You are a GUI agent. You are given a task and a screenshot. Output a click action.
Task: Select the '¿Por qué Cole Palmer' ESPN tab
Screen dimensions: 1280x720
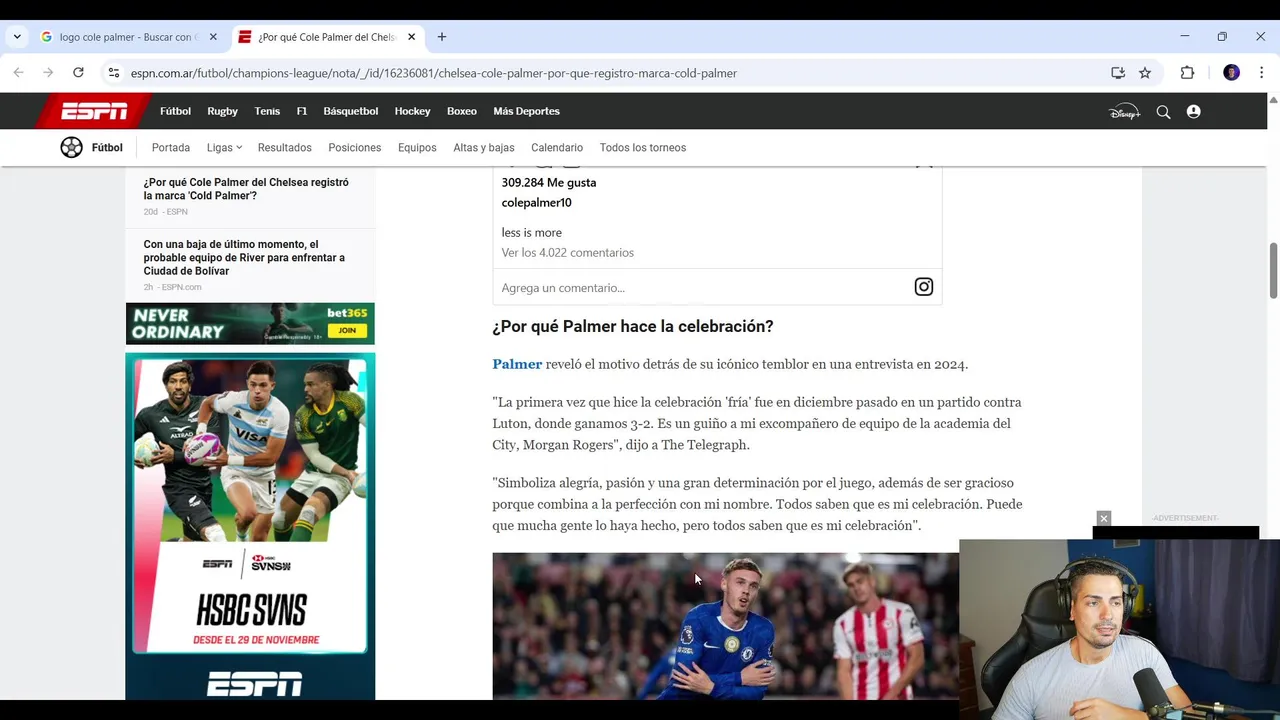pyautogui.click(x=327, y=37)
